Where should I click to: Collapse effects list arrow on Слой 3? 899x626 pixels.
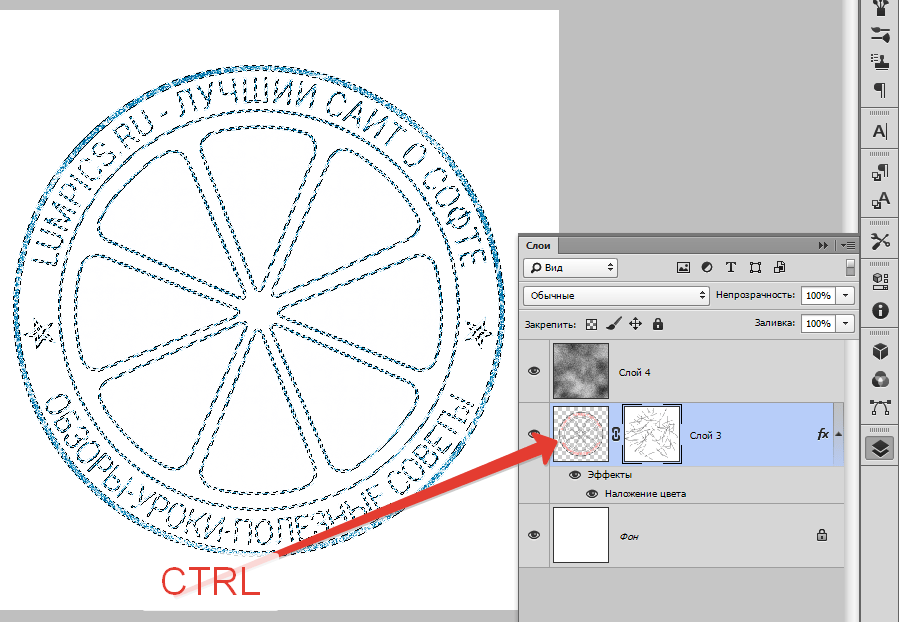click(838, 435)
